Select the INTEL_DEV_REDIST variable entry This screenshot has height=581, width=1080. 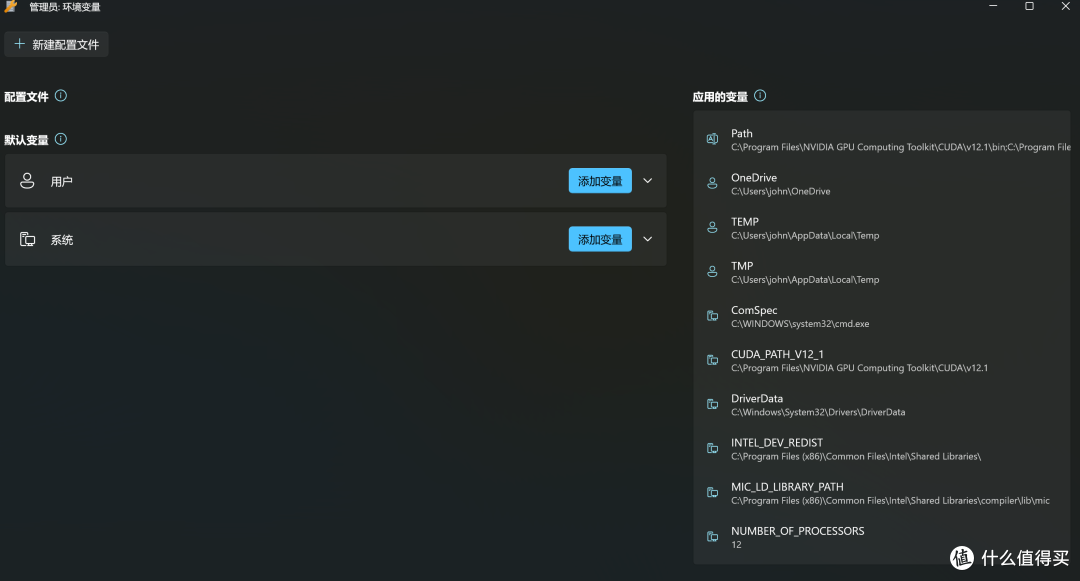(880, 449)
